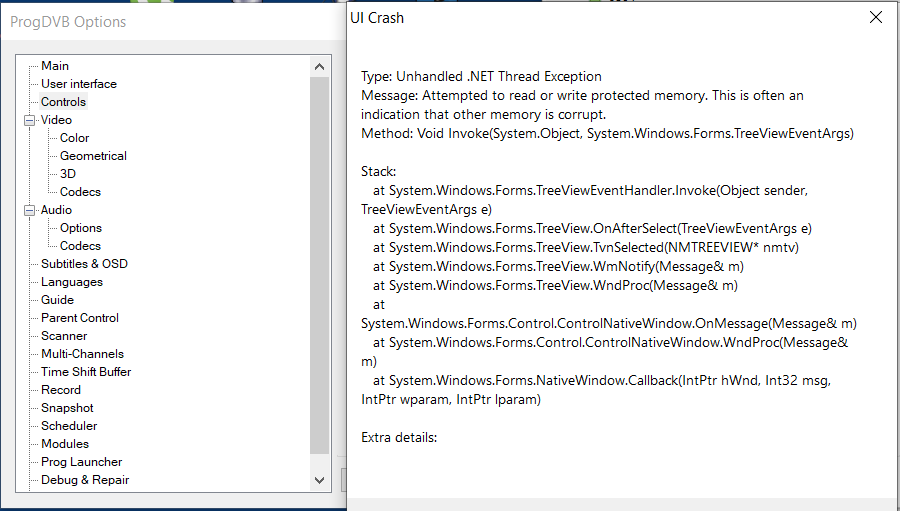Select Codecs under Video
The width and height of the screenshot is (900, 514).
pyautogui.click(x=80, y=192)
